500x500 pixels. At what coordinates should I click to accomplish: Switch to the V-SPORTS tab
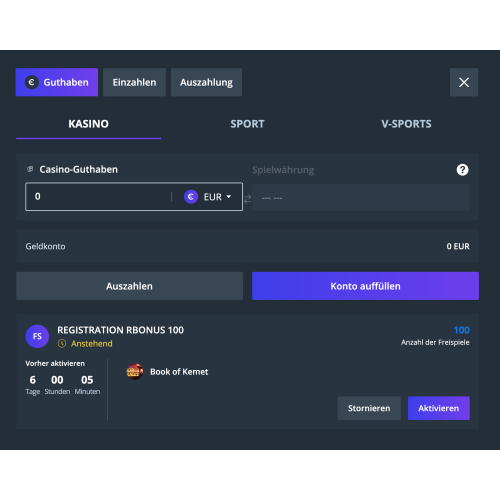(x=406, y=124)
